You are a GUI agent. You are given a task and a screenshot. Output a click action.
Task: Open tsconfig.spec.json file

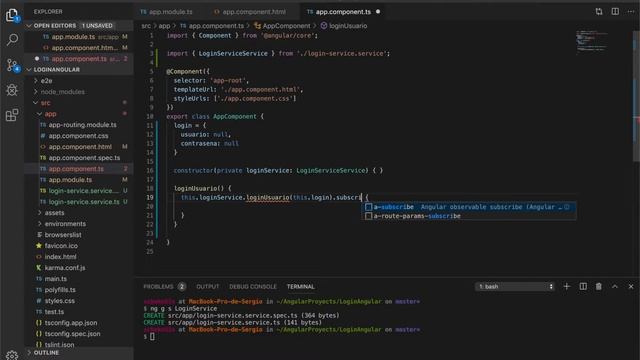coord(79,334)
